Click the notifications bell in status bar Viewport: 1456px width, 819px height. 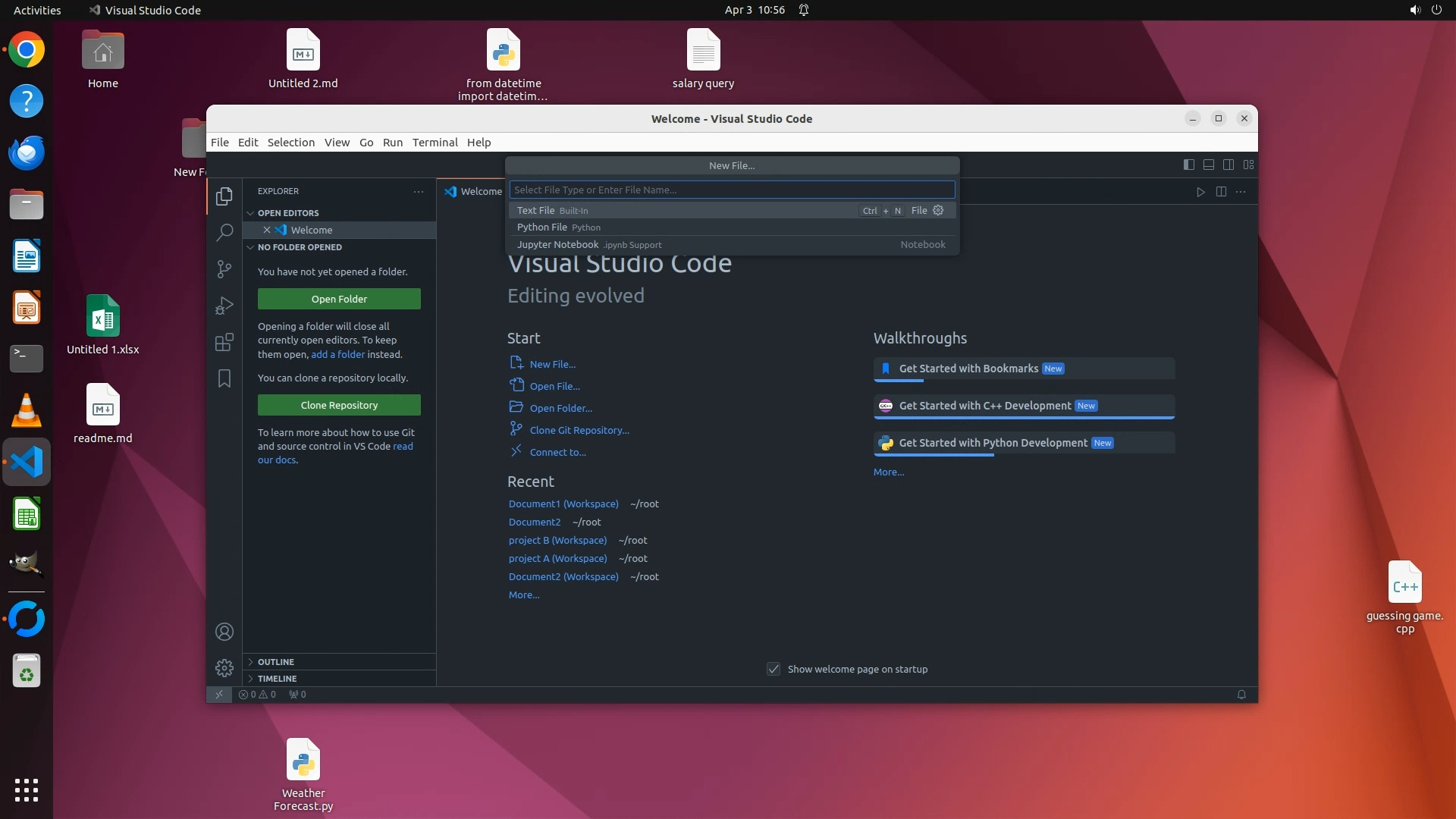point(1241,695)
